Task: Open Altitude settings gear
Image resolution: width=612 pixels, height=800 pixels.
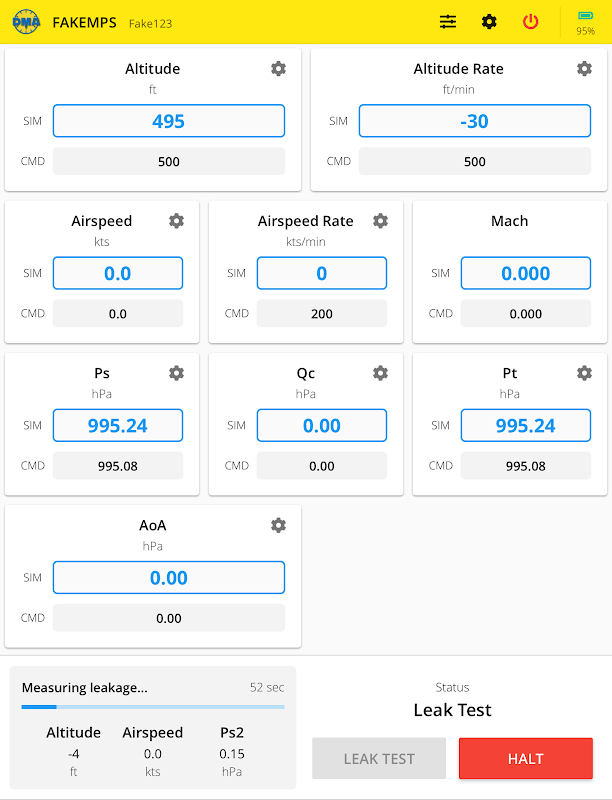Action: click(x=279, y=68)
